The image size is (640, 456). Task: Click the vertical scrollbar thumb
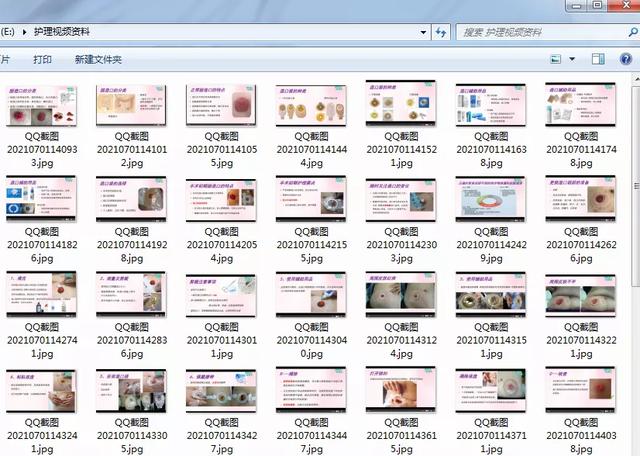coord(636,186)
